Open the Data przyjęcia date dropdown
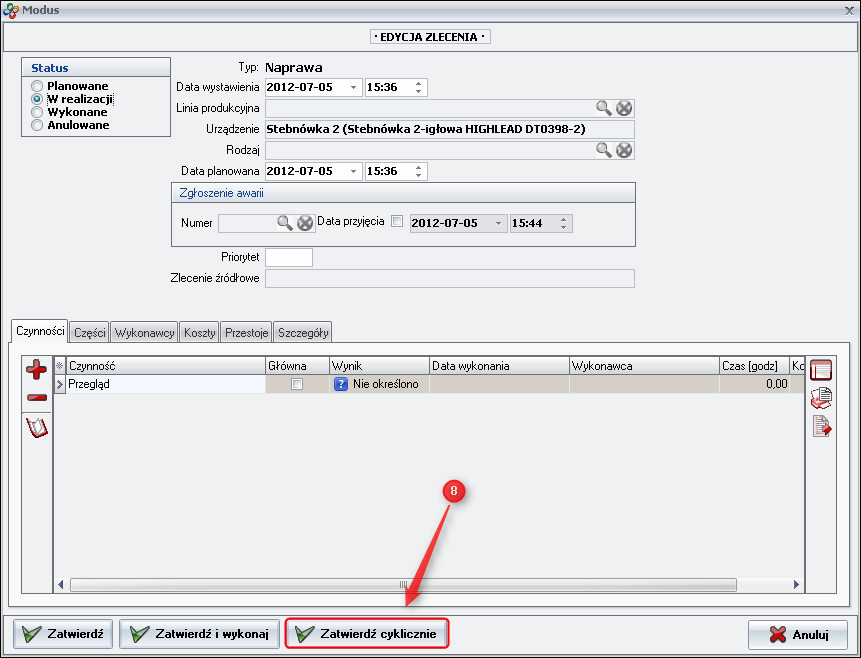This screenshot has width=861, height=658. point(499,224)
